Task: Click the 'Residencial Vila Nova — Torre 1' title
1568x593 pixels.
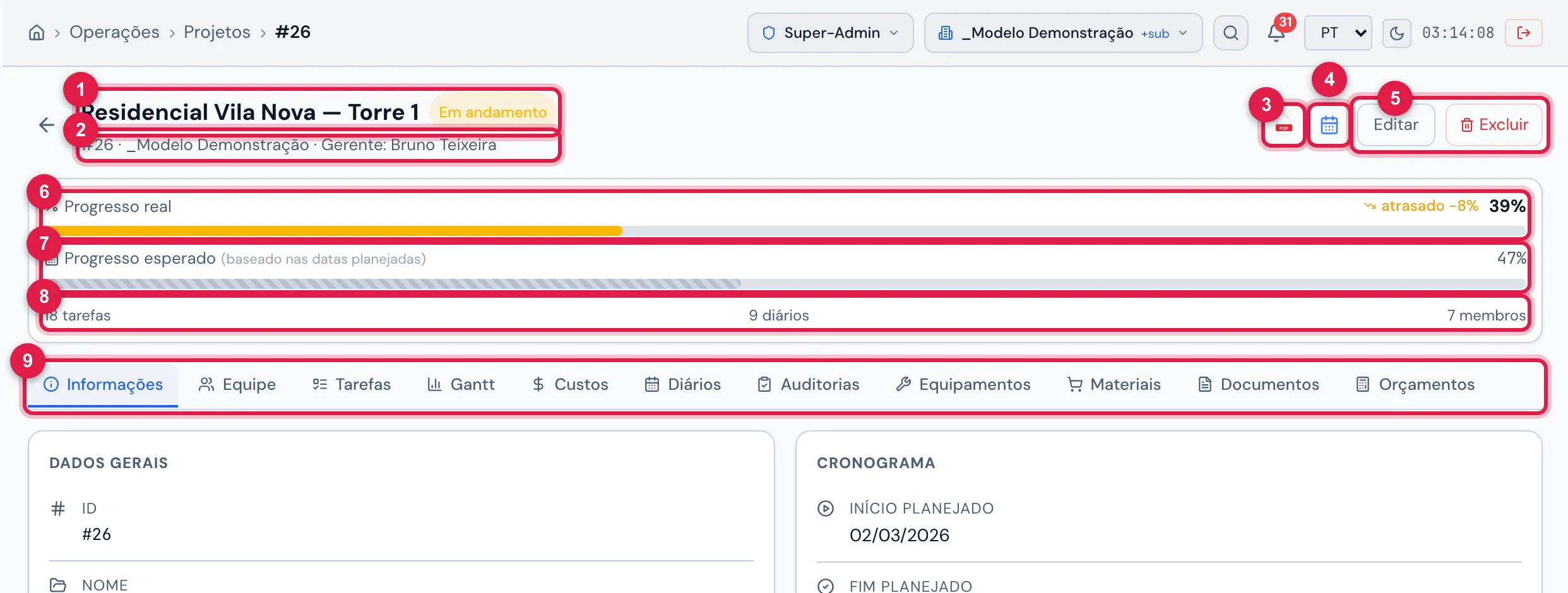Action: 250,112
